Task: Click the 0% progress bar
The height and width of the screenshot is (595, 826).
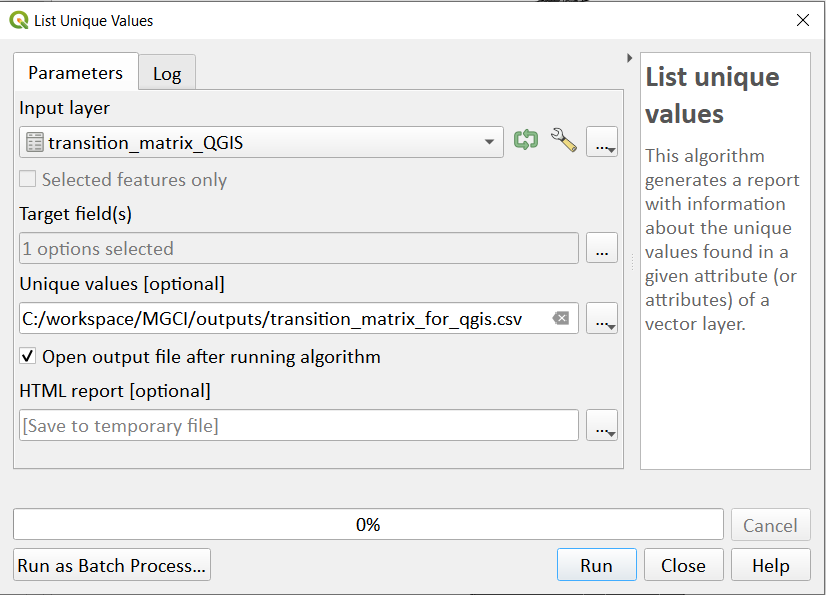Action: 368,524
